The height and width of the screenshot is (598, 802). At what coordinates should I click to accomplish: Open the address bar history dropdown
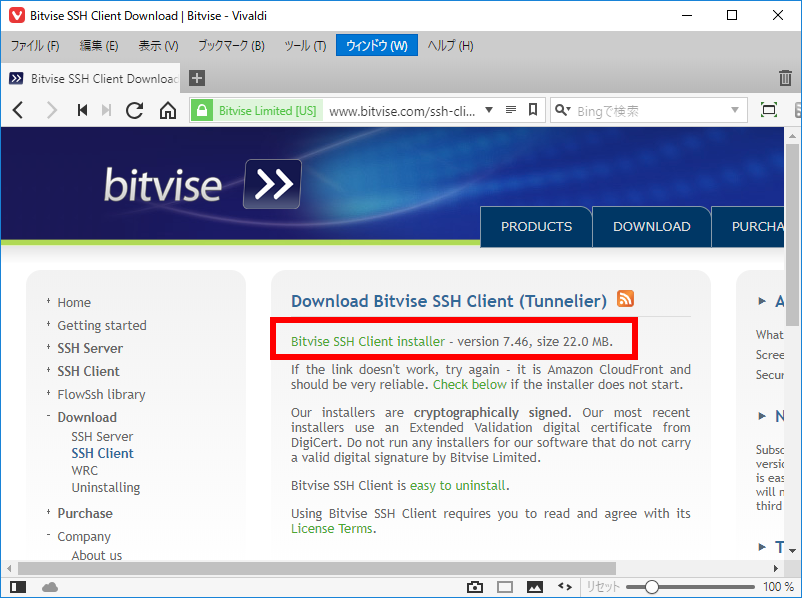489,109
